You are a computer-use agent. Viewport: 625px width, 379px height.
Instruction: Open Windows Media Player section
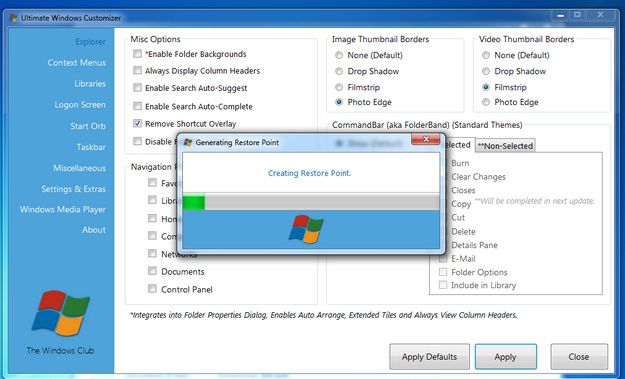click(x=63, y=210)
